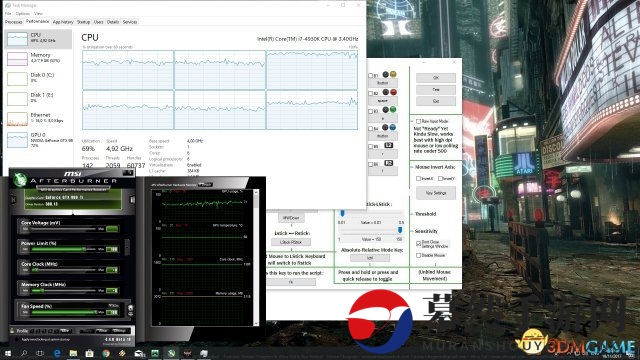640x360 pixels.
Task: Click the Fan Speed Auto button
Action: click(113, 306)
